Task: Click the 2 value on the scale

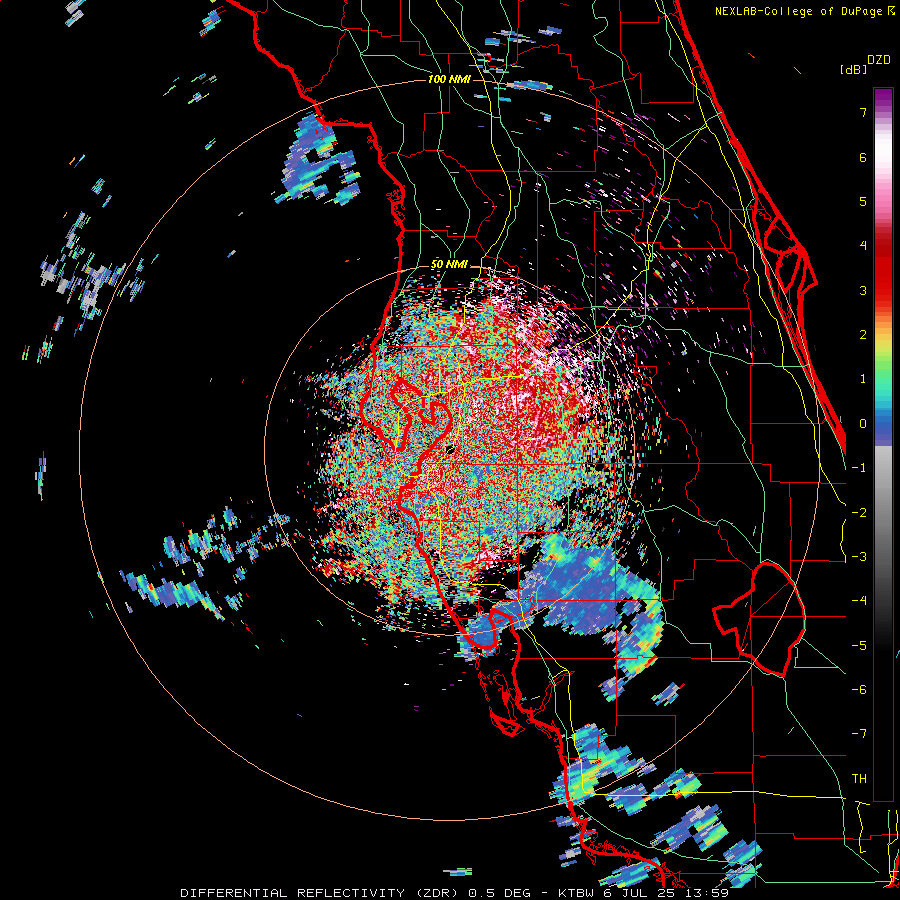Action: click(x=863, y=335)
